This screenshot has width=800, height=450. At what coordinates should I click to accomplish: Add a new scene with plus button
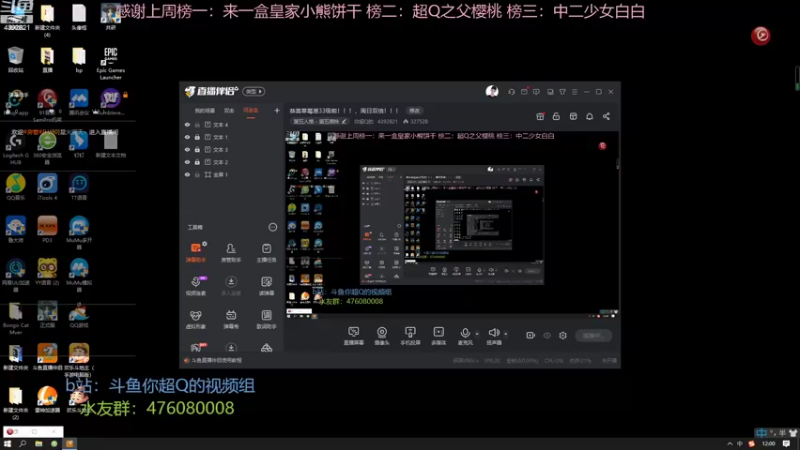point(277,110)
